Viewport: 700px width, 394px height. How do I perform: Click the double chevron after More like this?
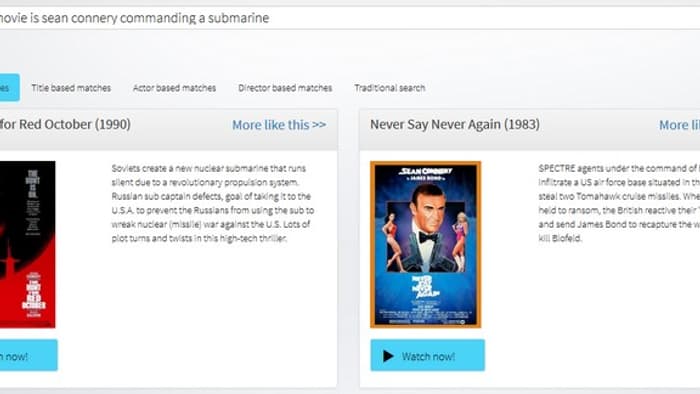click(x=319, y=125)
